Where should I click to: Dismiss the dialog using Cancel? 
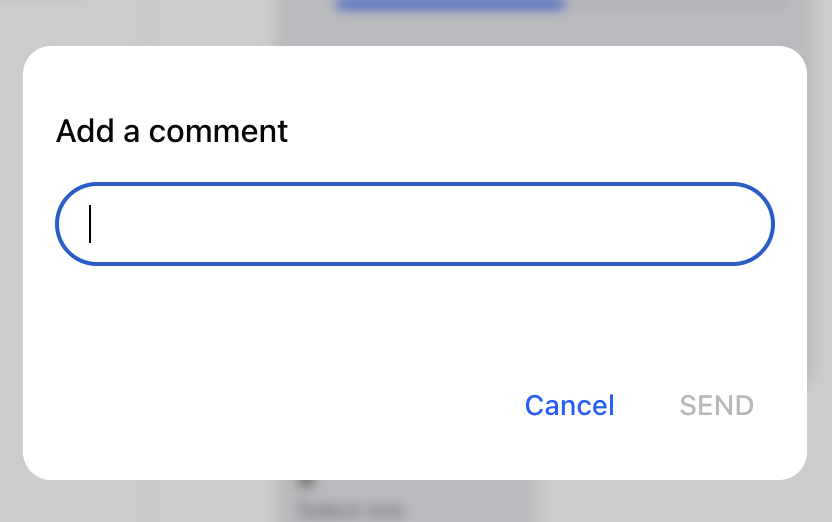pyautogui.click(x=569, y=405)
